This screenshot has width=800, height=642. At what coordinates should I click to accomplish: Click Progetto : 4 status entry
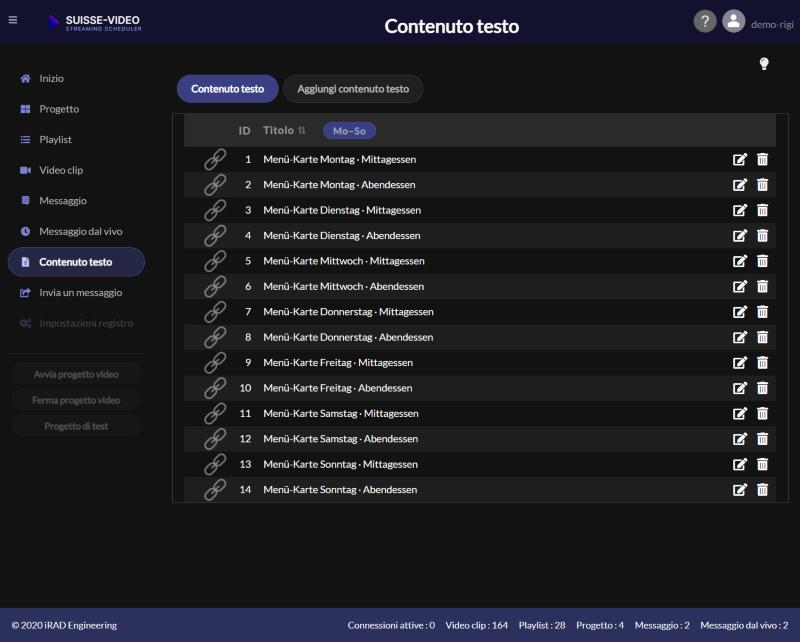[x=600, y=625]
